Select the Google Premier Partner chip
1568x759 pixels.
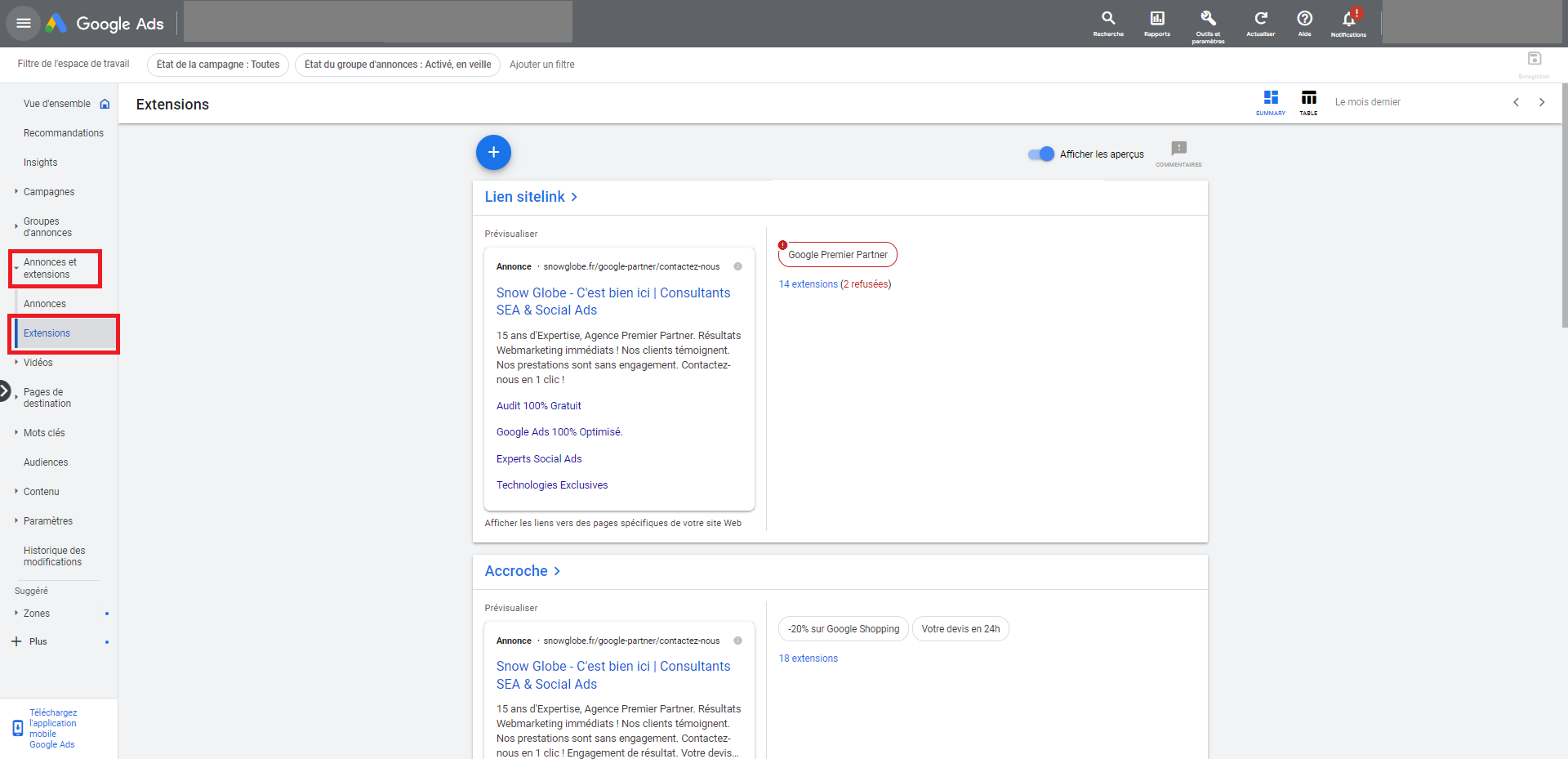(838, 255)
